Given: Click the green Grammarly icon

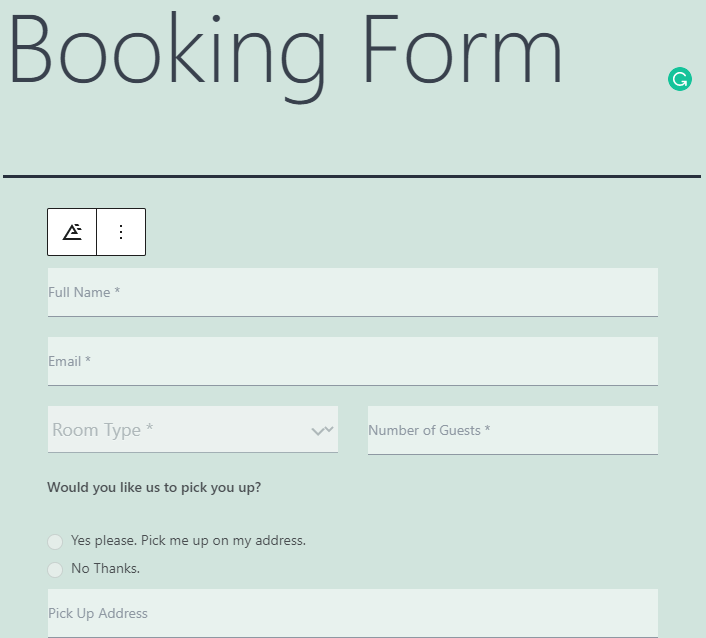Looking at the screenshot, I should pyautogui.click(x=679, y=79).
